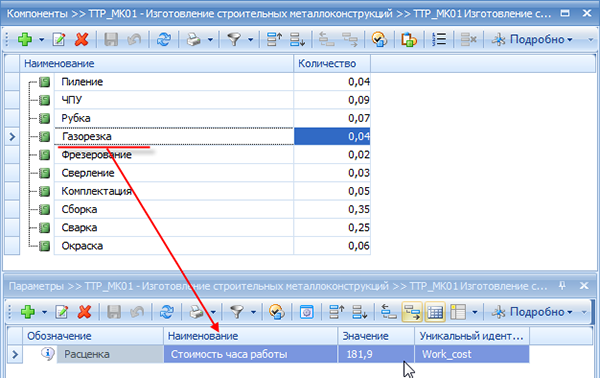The height and width of the screenshot is (378, 600).
Task: Click the Print icon in Parameters toolbar
Action: [196, 312]
